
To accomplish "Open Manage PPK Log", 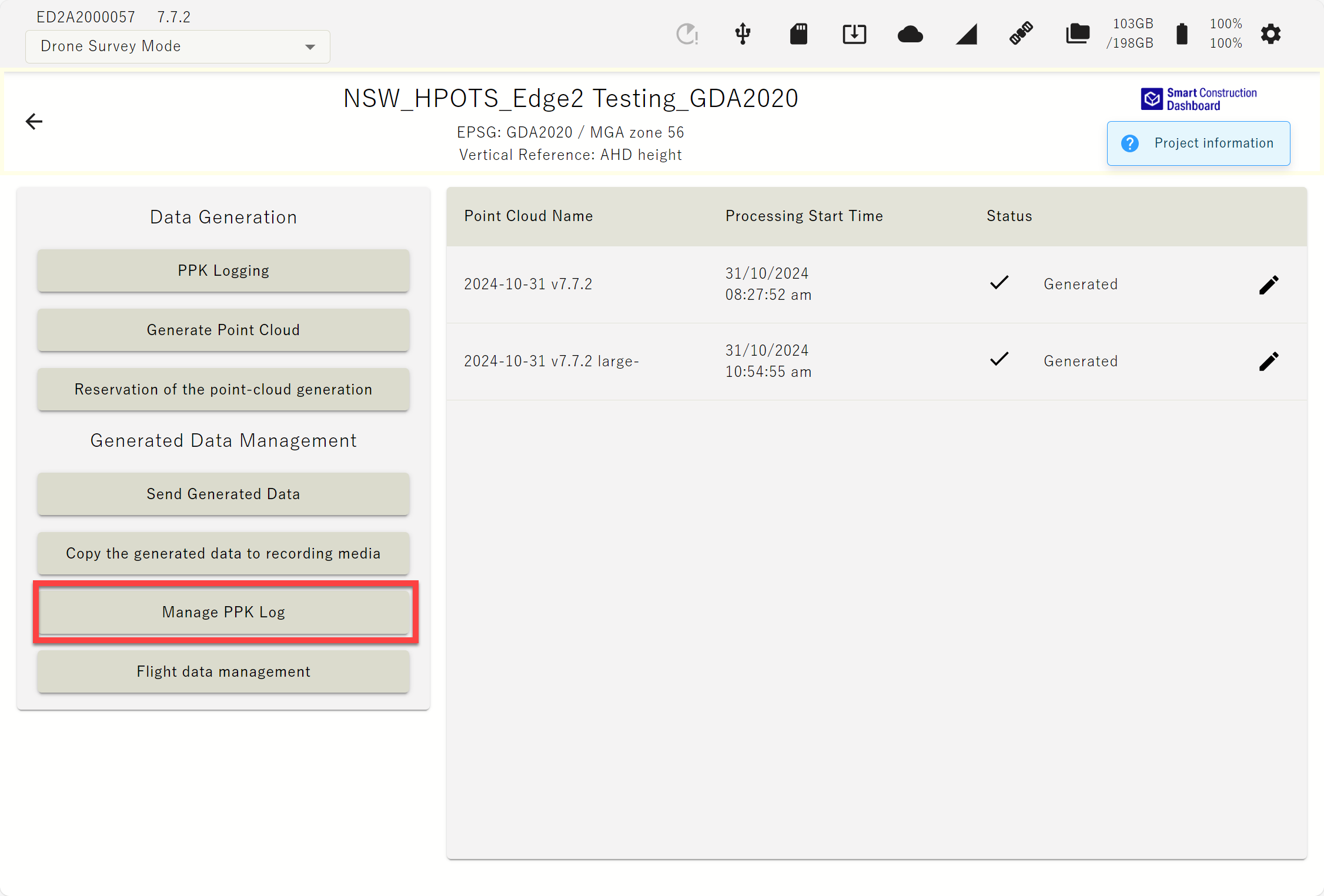I will click(x=223, y=612).
